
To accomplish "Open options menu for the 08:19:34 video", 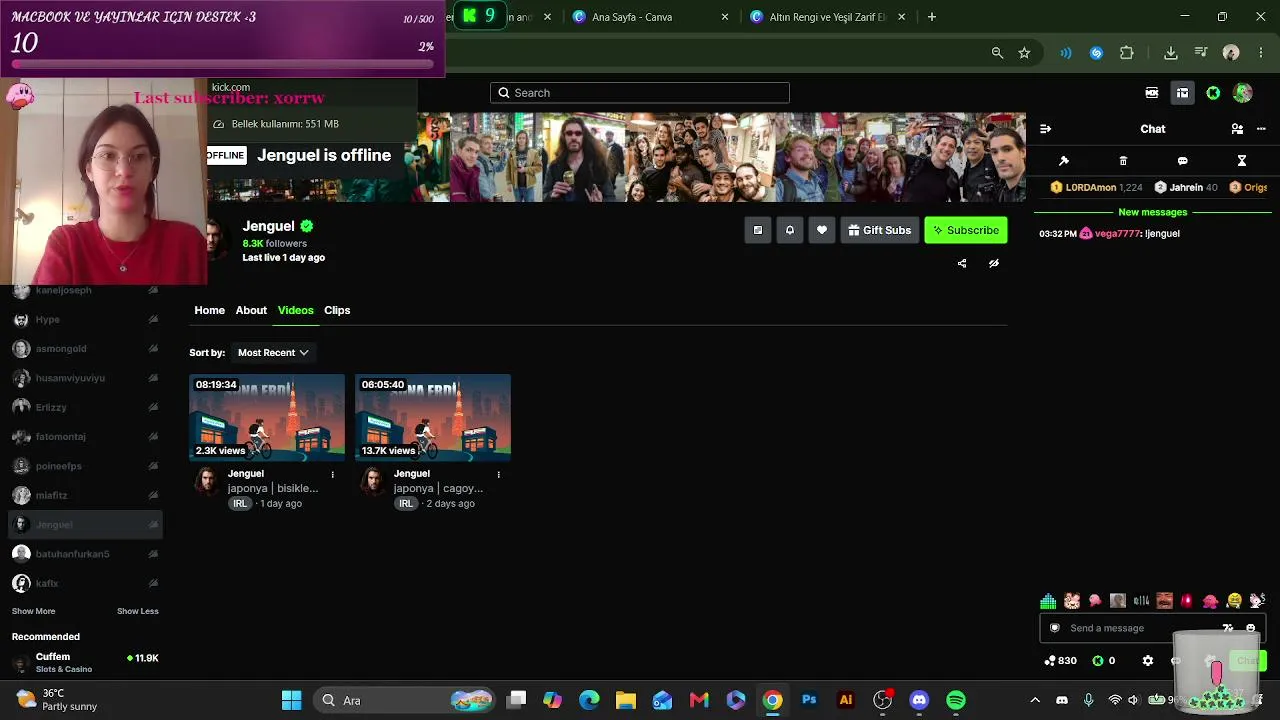I will click(x=333, y=474).
